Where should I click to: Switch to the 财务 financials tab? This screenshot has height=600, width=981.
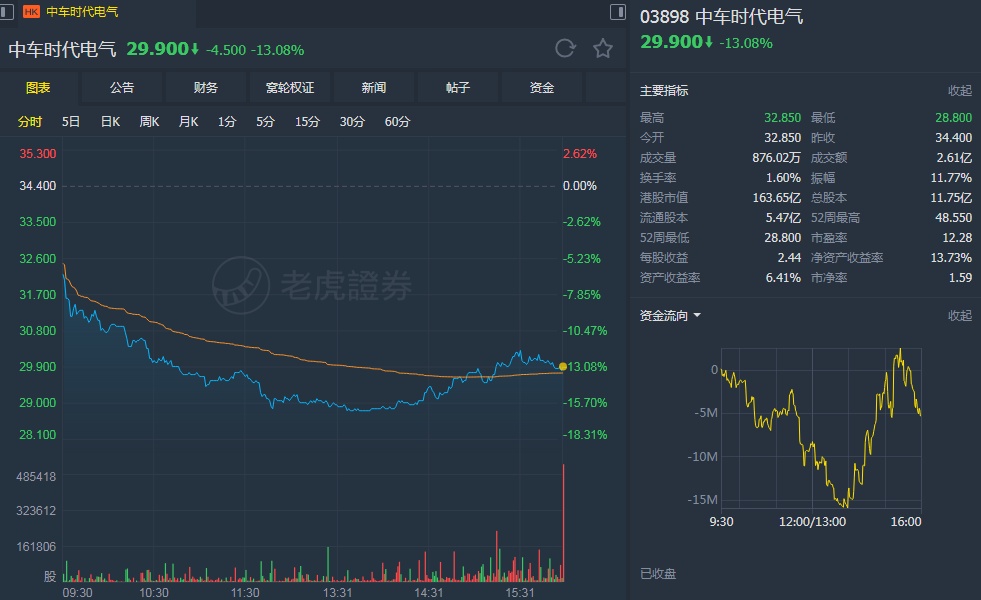click(x=206, y=88)
